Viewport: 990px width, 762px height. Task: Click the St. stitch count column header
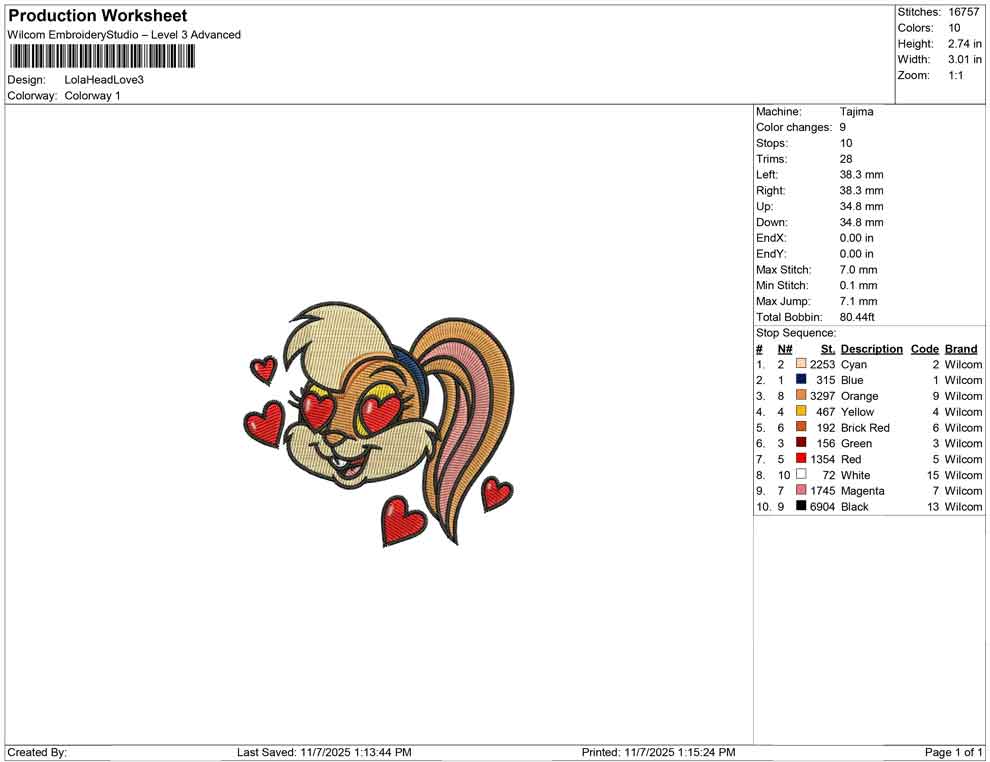827,349
